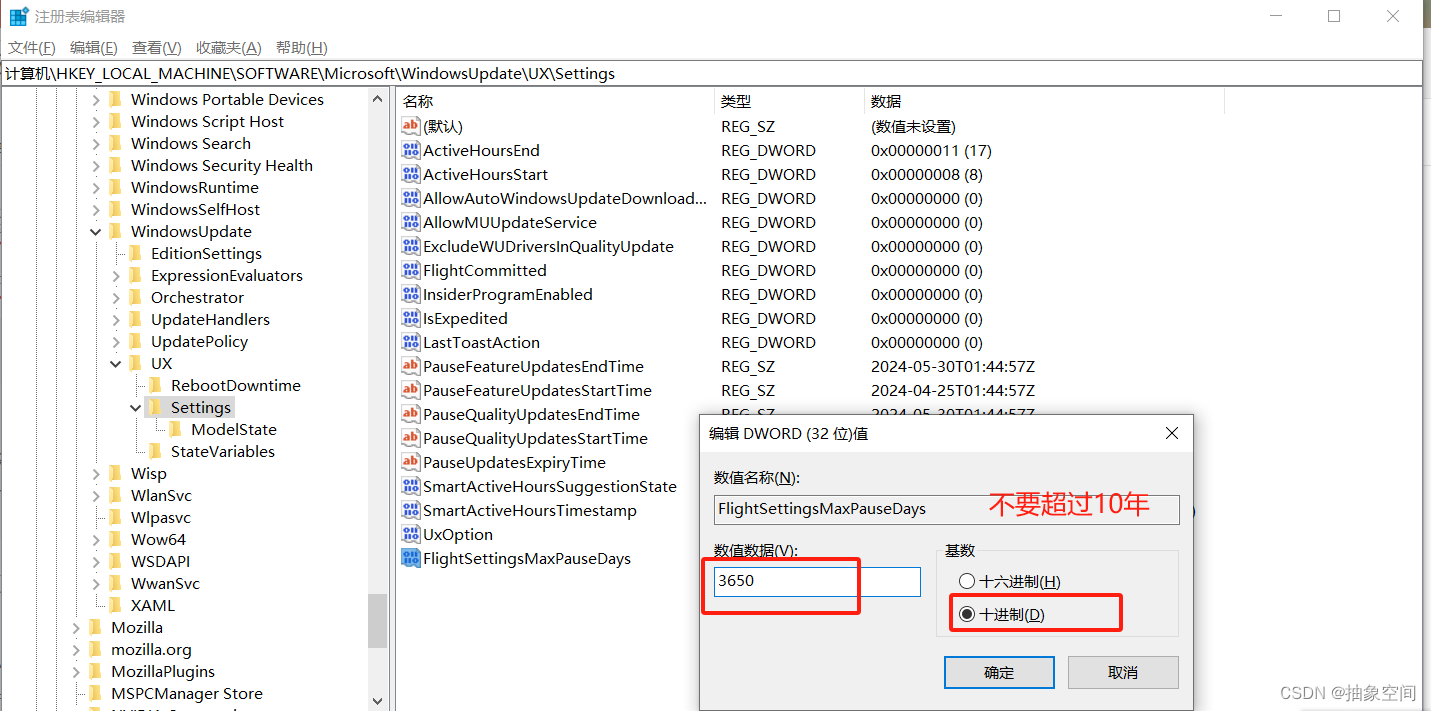Click PauseQualityUpdatesEndTime string icon
Viewport: 1431px width, 711px height.
411,414
